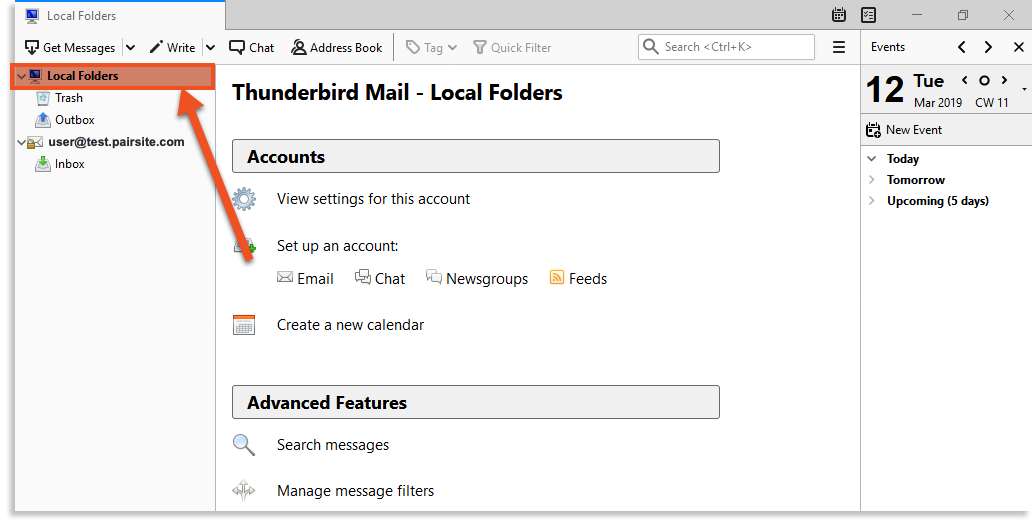Open Chat from the toolbar

click(251, 48)
